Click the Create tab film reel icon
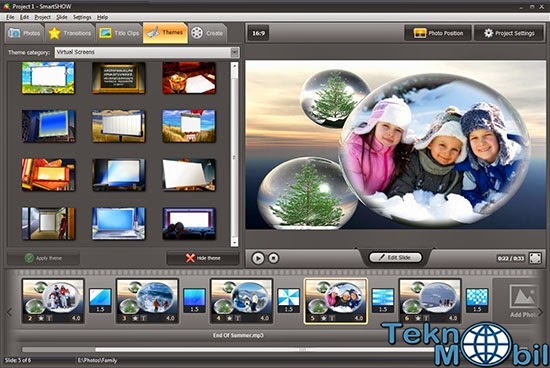The width and height of the screenshot is (550, 368). (x=197, y=33)
